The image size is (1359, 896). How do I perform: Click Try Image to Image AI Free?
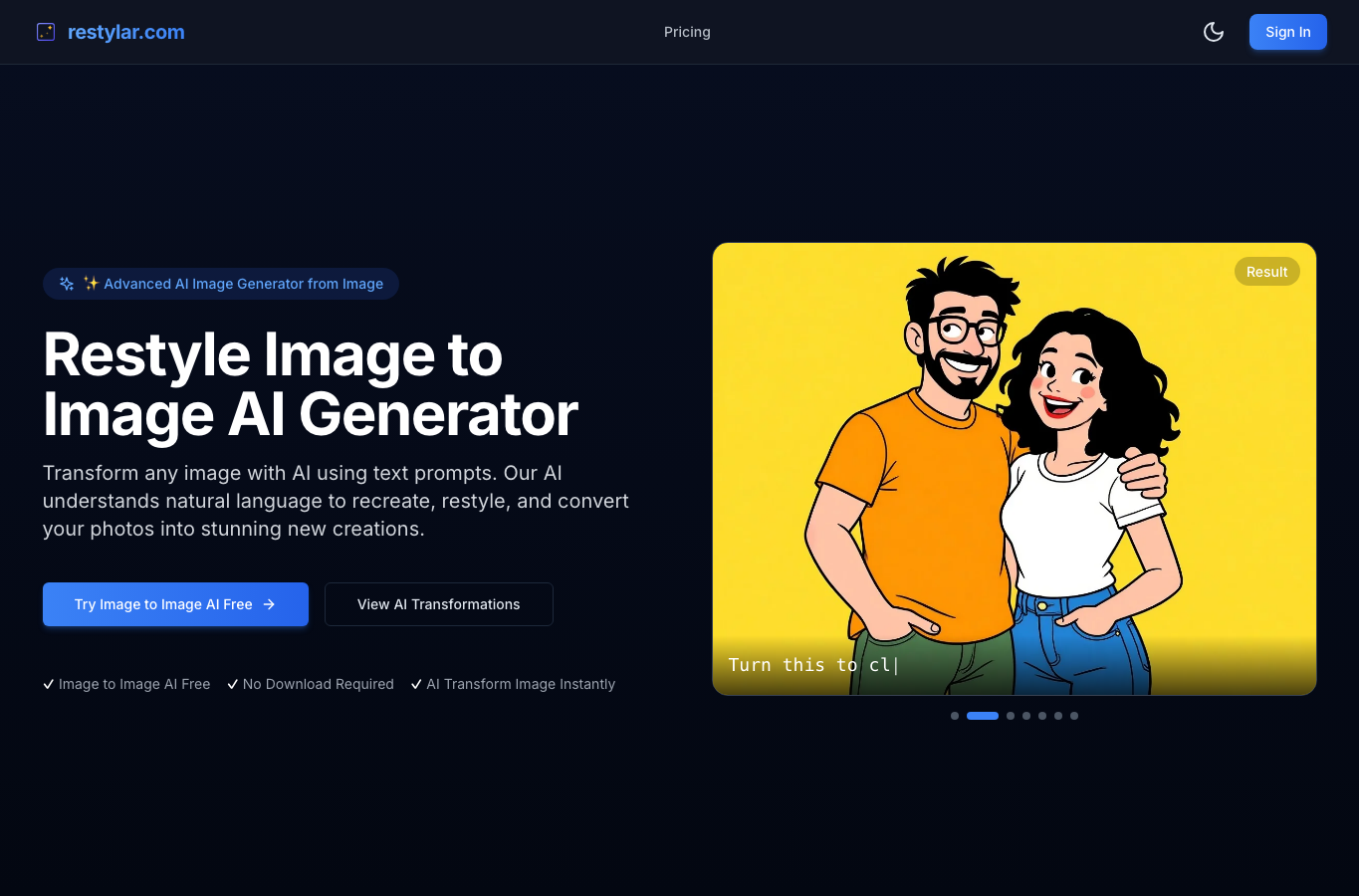(x=175, y=604)
